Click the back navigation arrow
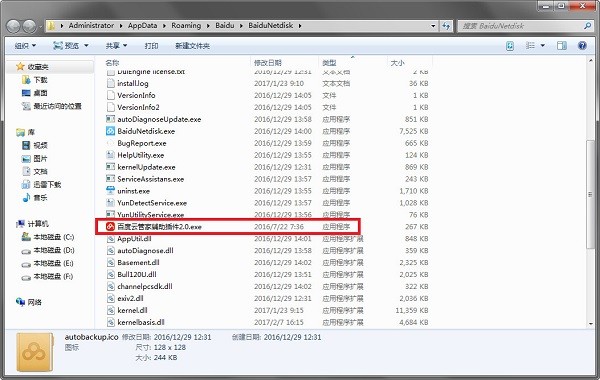 (13, 26)
